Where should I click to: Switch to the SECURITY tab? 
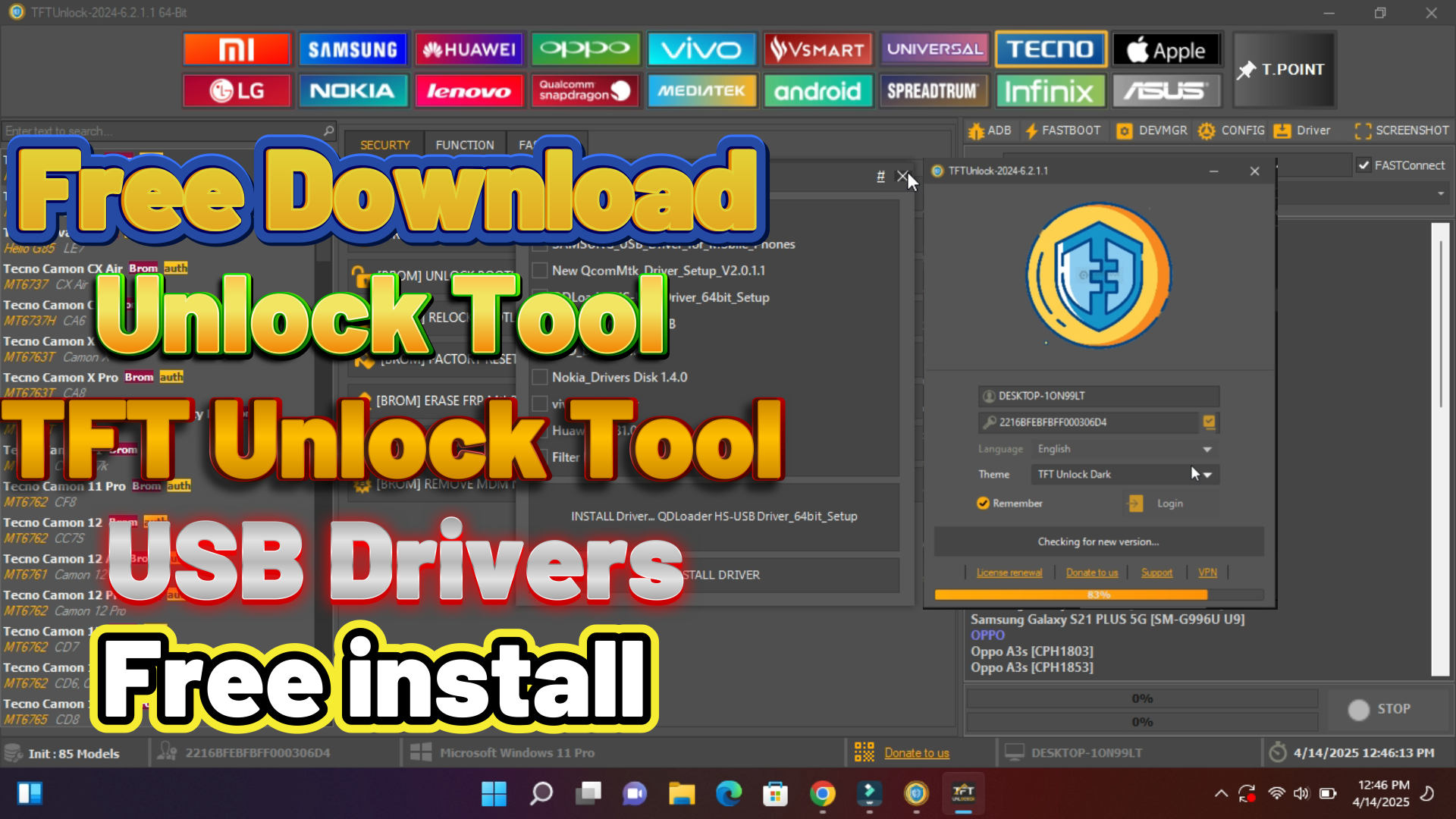click(x=384, y=145)
